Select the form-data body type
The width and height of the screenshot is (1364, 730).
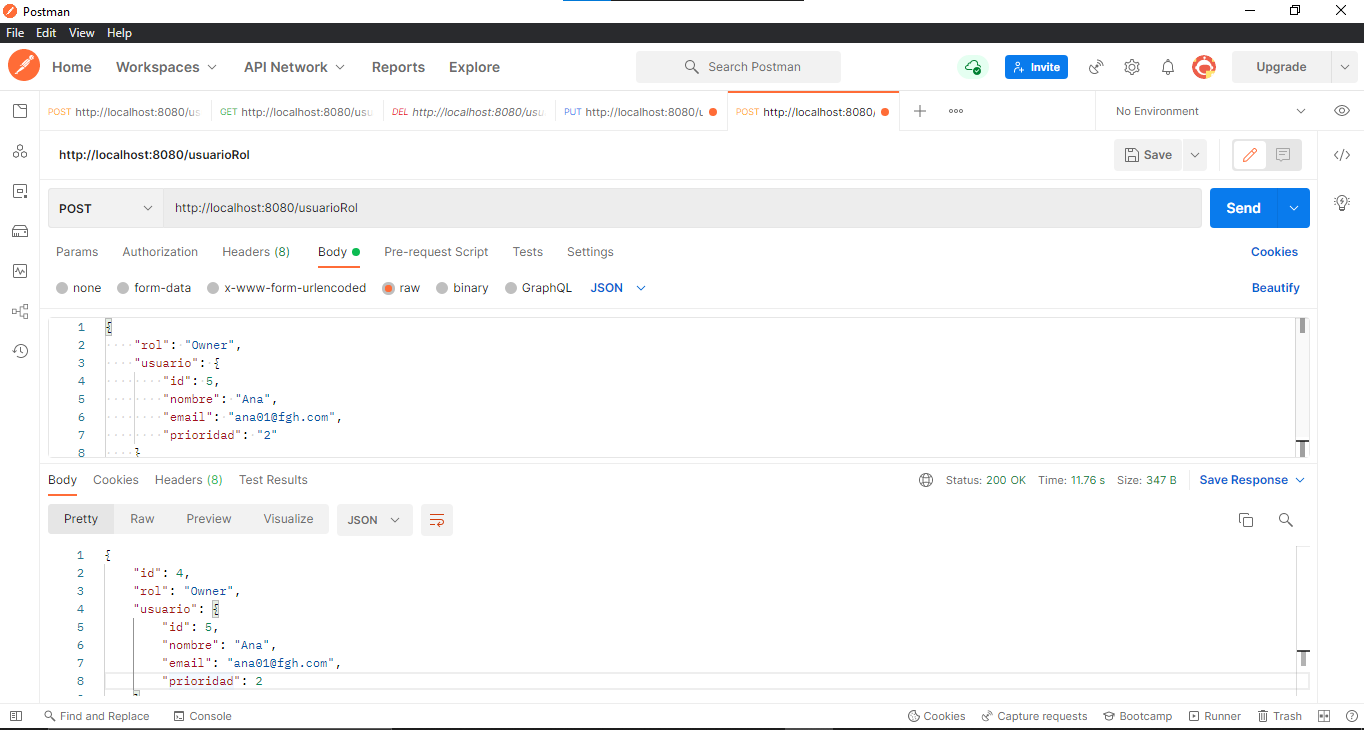153,287
